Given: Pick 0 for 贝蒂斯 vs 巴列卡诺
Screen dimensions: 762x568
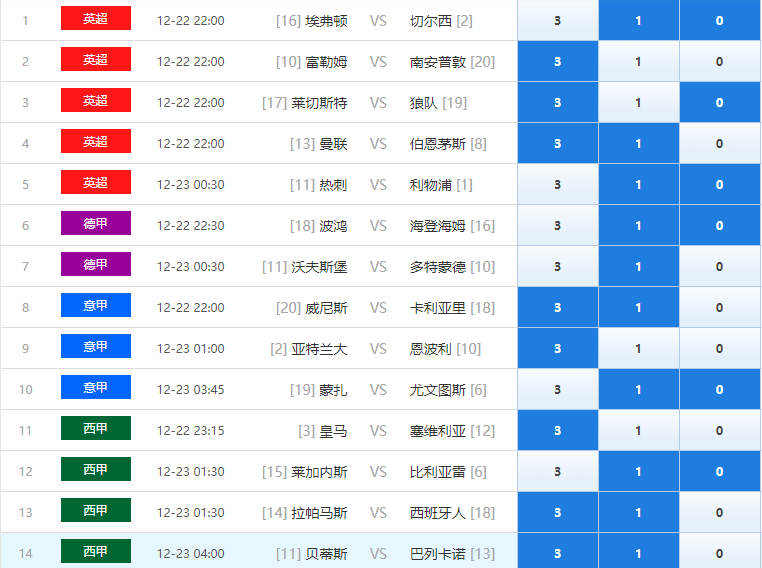Looking at the screenshot, I should [720, 553].
